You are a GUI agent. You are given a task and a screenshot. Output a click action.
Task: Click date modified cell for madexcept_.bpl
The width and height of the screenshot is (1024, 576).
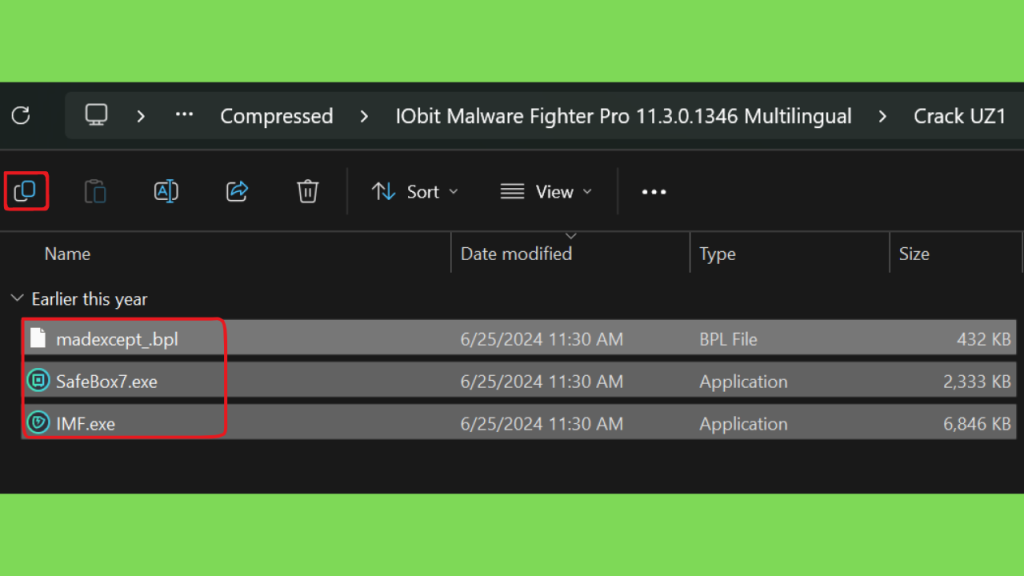click(x=541, y=339)
